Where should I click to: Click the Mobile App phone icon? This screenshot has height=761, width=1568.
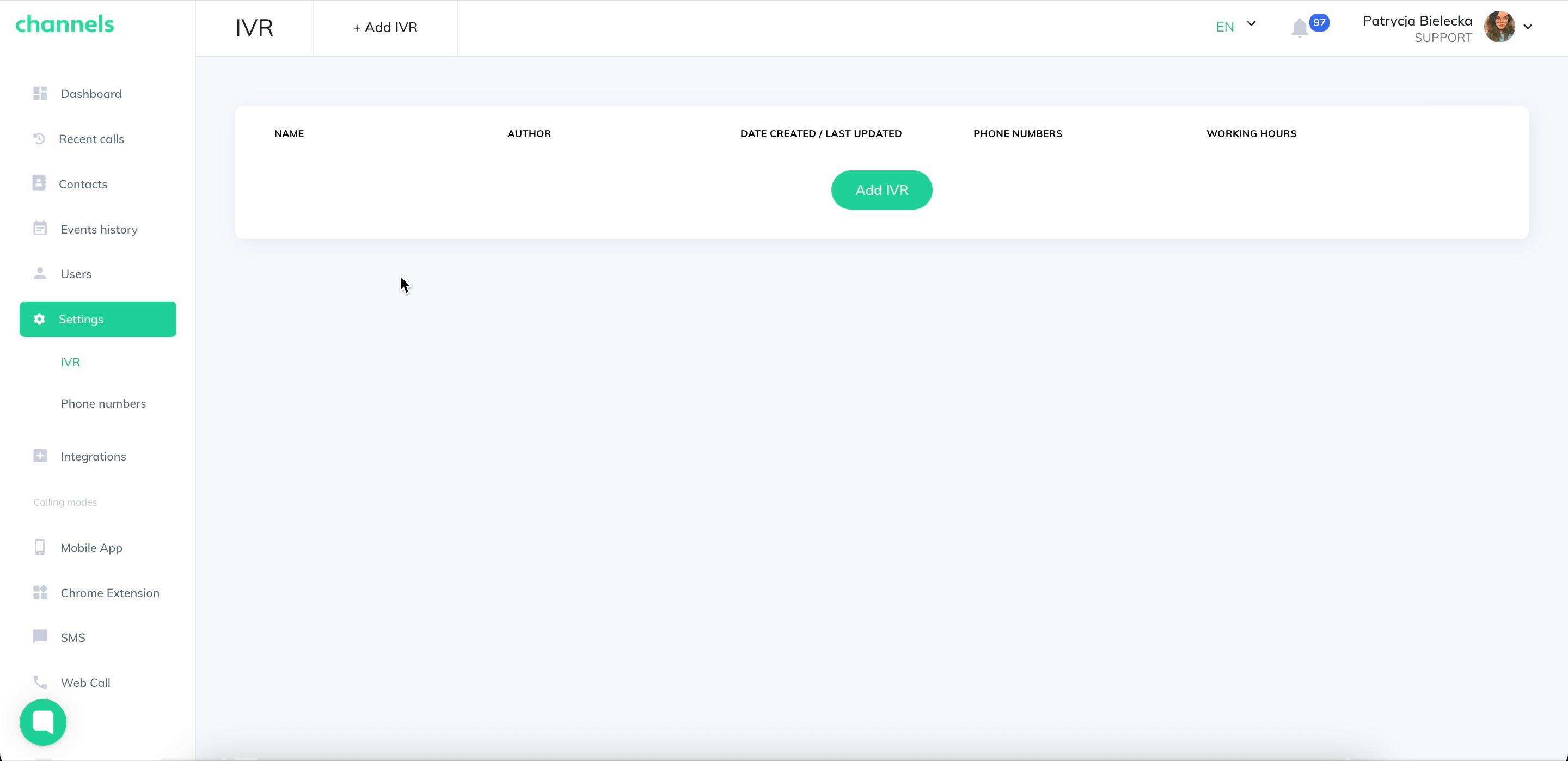coord(40,547)
